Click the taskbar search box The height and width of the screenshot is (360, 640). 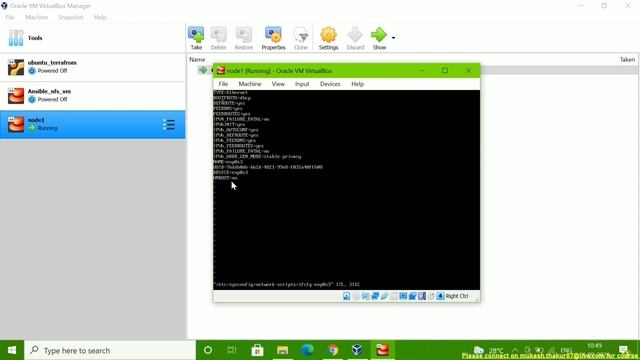click(x=110, y=350)
